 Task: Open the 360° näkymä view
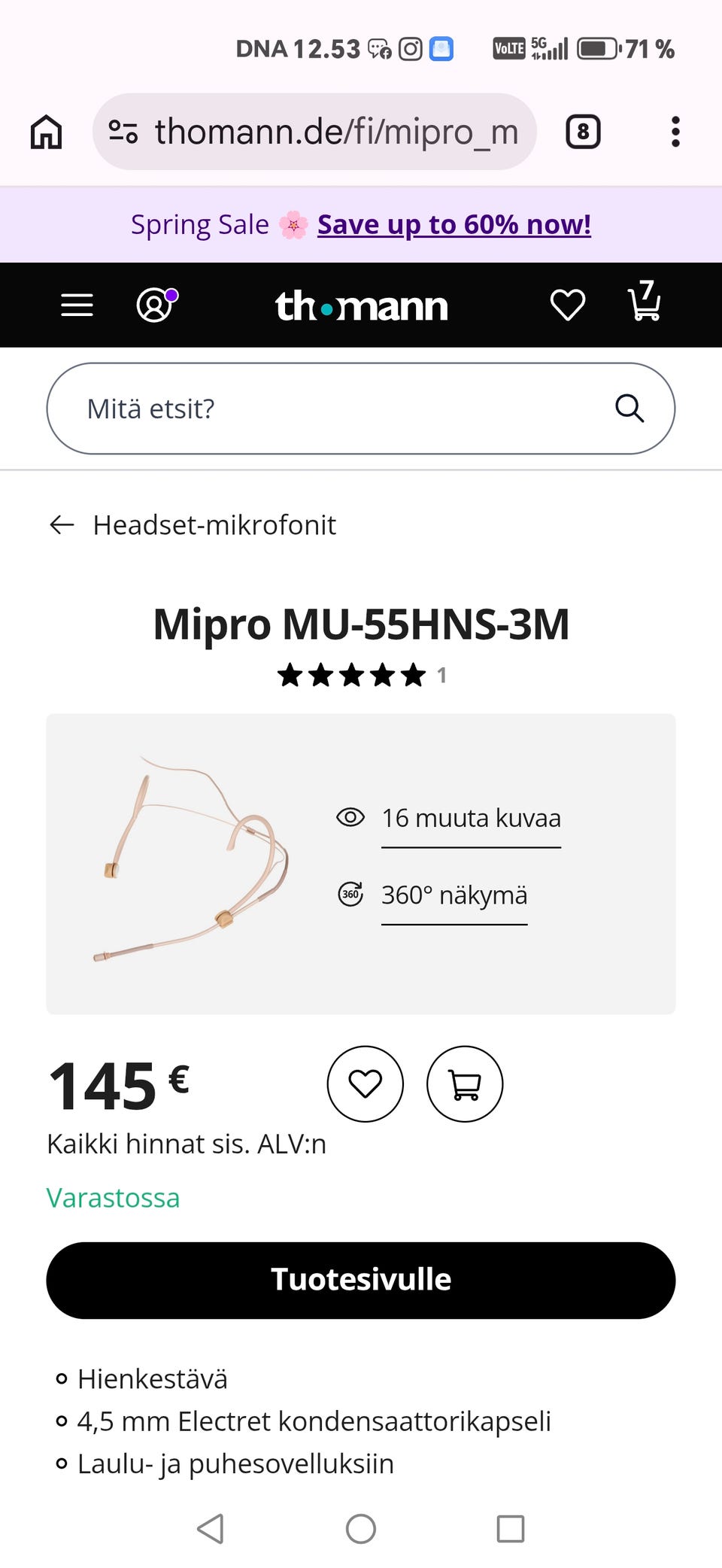click(454, 895)
